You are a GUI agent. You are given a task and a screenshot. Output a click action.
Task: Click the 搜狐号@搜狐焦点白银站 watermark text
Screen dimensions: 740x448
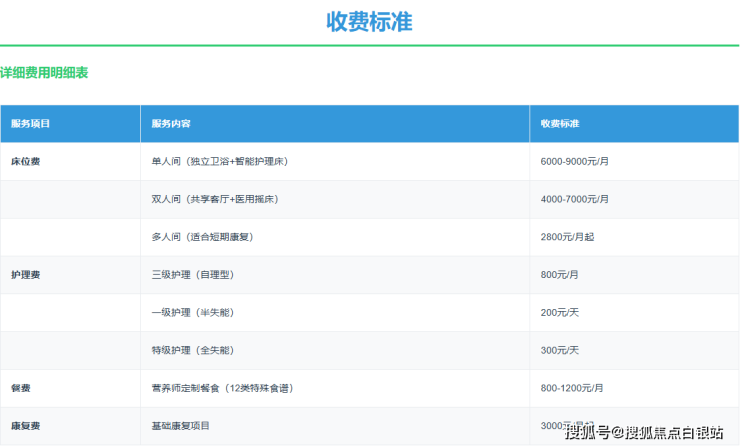(x=644, y=432)
